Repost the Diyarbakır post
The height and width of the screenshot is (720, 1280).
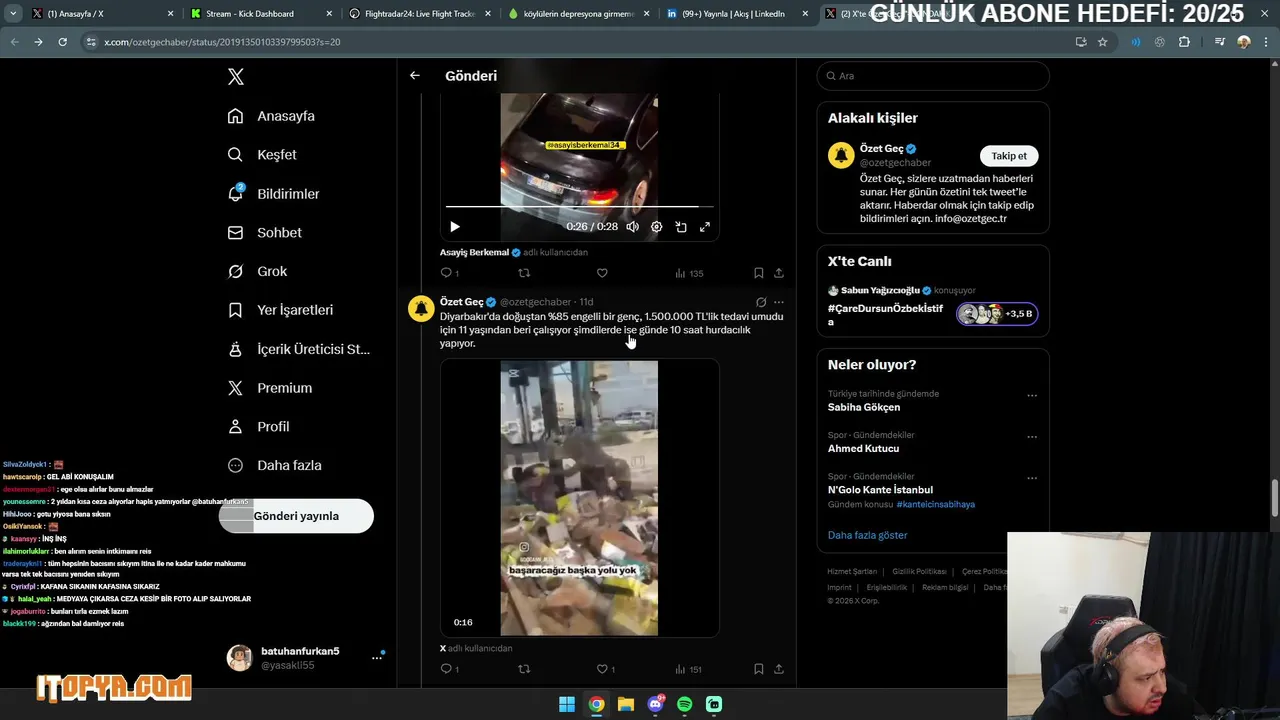(x=524, y=669)
